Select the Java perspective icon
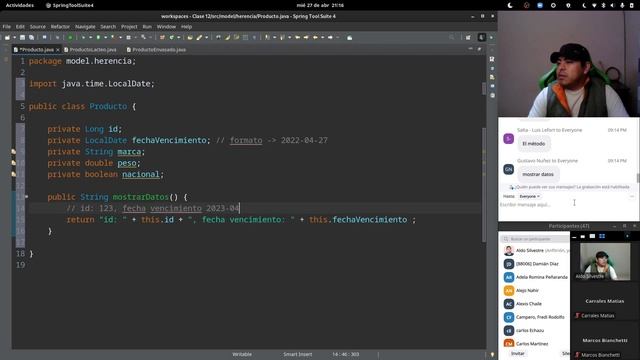Viewport: 640px width, 360px height. (x=482, y=38)
